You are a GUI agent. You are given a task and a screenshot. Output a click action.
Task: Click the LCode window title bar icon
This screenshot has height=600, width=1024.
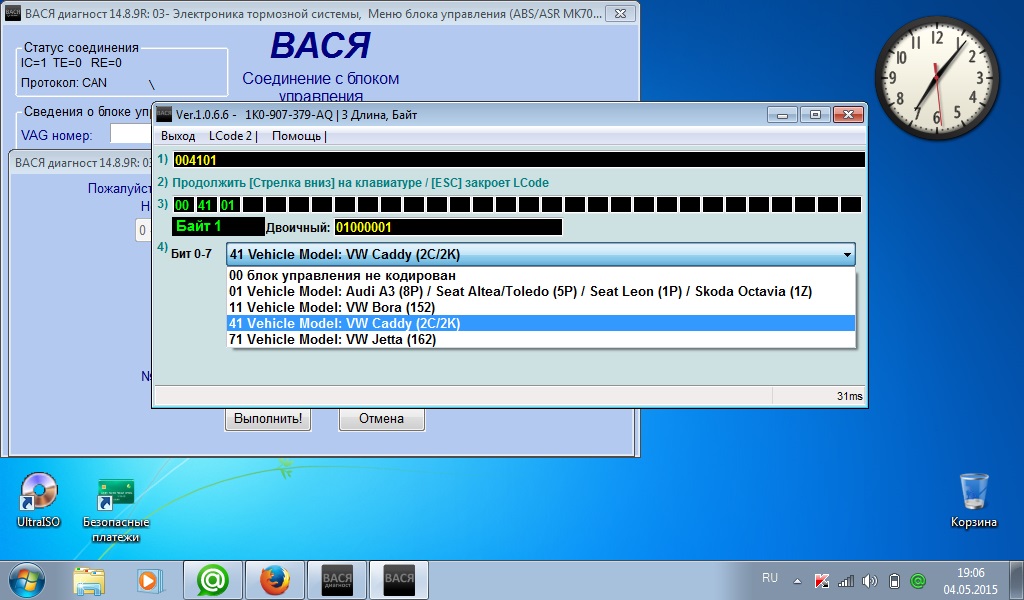pyautogui.click(x=164, y=114)
